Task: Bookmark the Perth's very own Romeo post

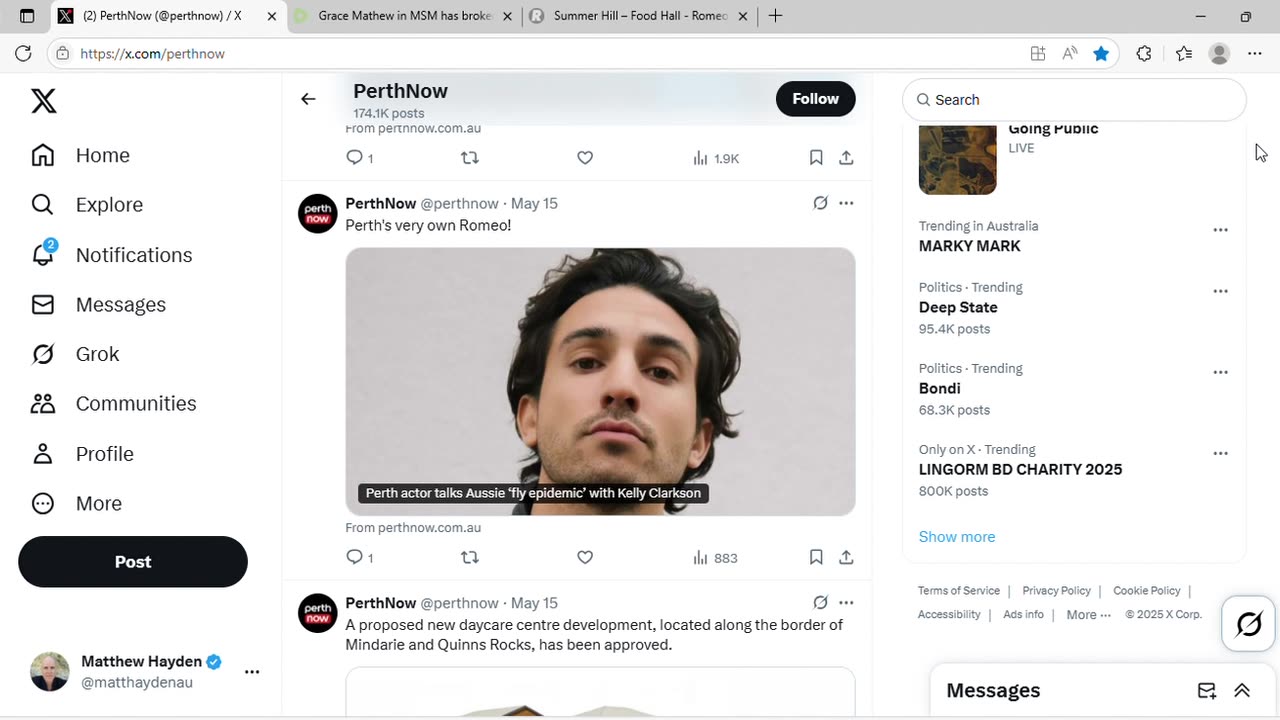Action: (816, 558)
